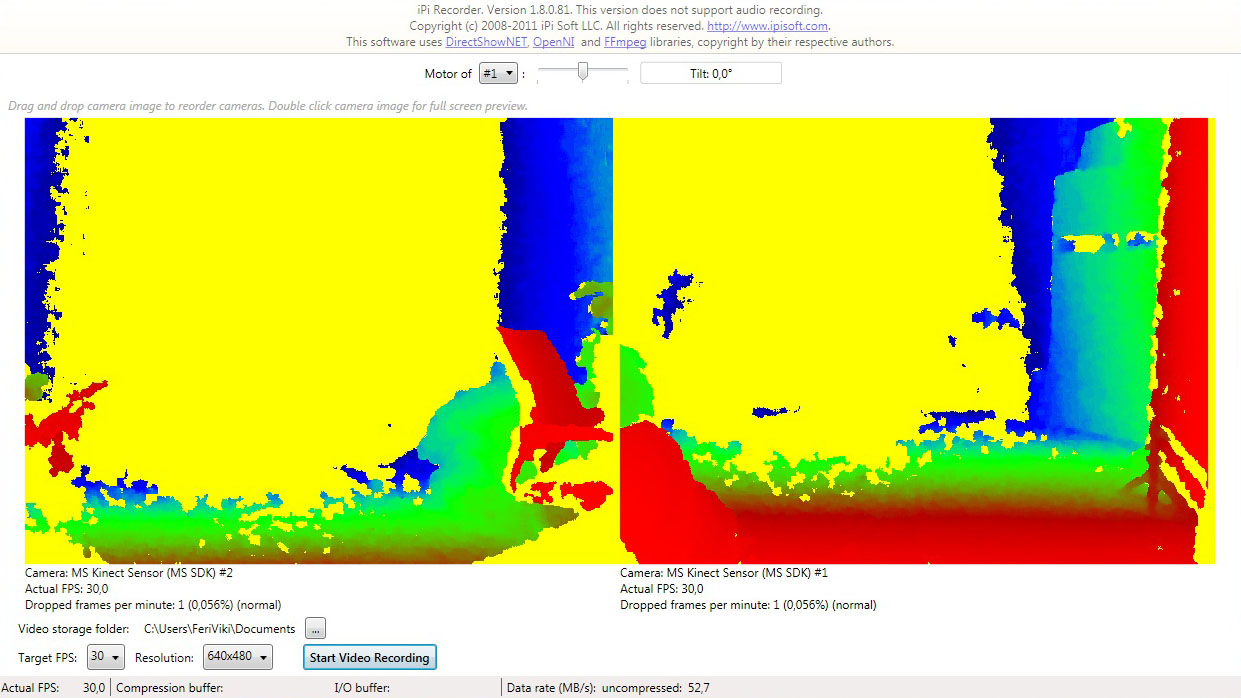Click the I/O buffer status entry
This screenshot has height=698, width=1241.
362,688
